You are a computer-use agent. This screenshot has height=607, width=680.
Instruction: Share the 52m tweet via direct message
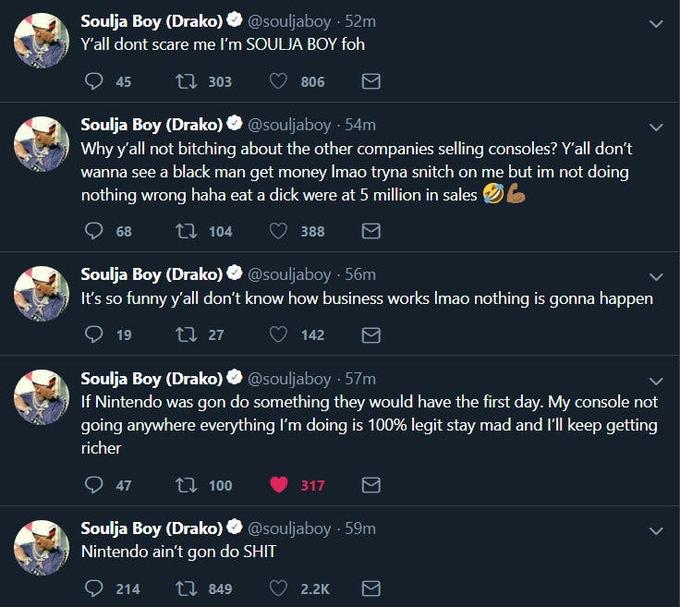pyautogui.click(x=370, y=81)
